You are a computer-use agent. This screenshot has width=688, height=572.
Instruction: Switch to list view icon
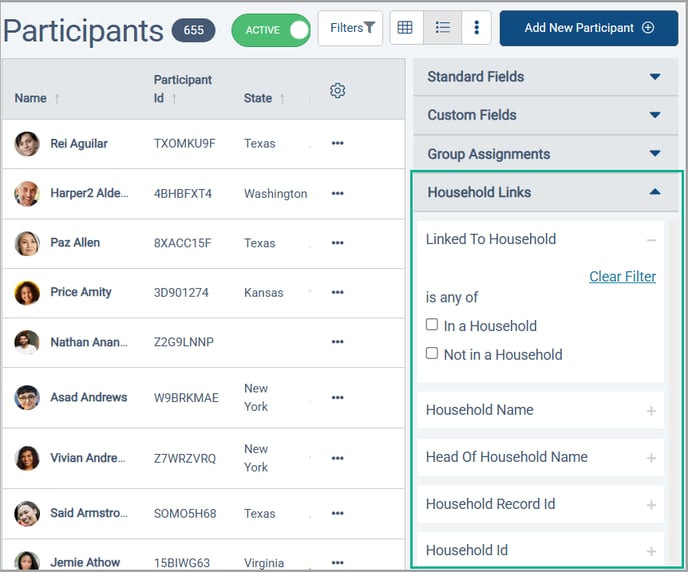point(442,28)
